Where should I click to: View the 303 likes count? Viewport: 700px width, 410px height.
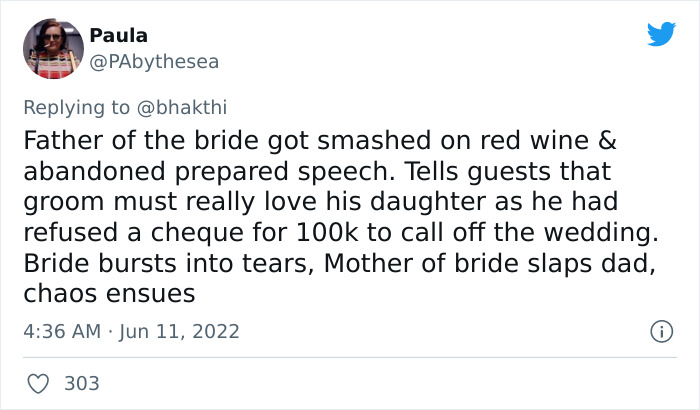coord(82,383)
